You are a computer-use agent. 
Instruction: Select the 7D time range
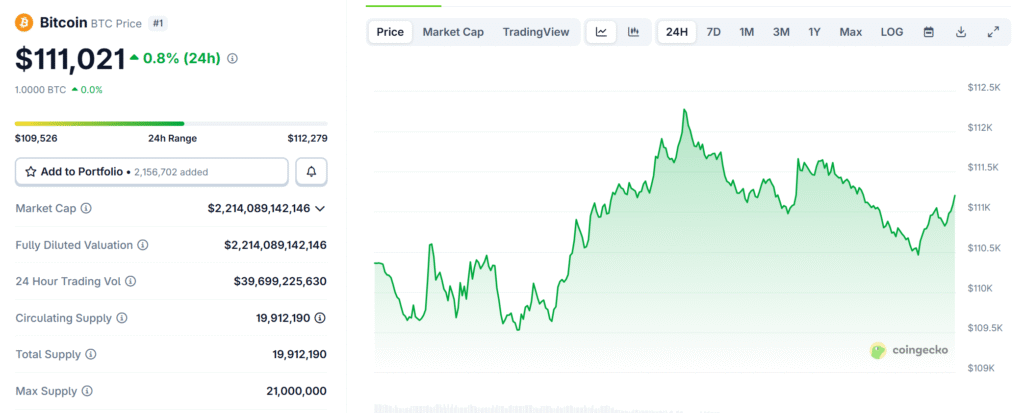pos(713,32)
